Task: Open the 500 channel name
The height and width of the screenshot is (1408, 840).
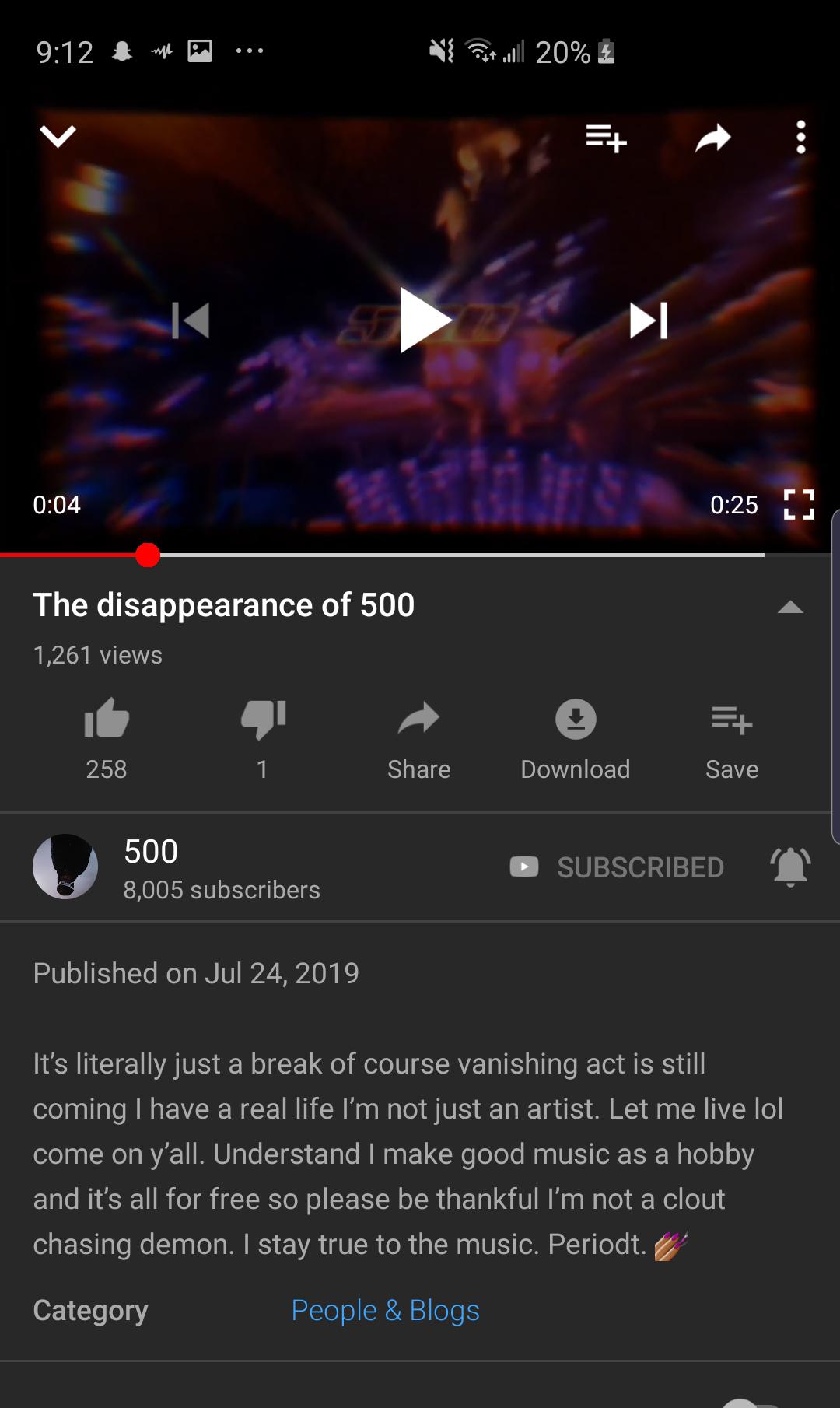Action: click(151, 851)
